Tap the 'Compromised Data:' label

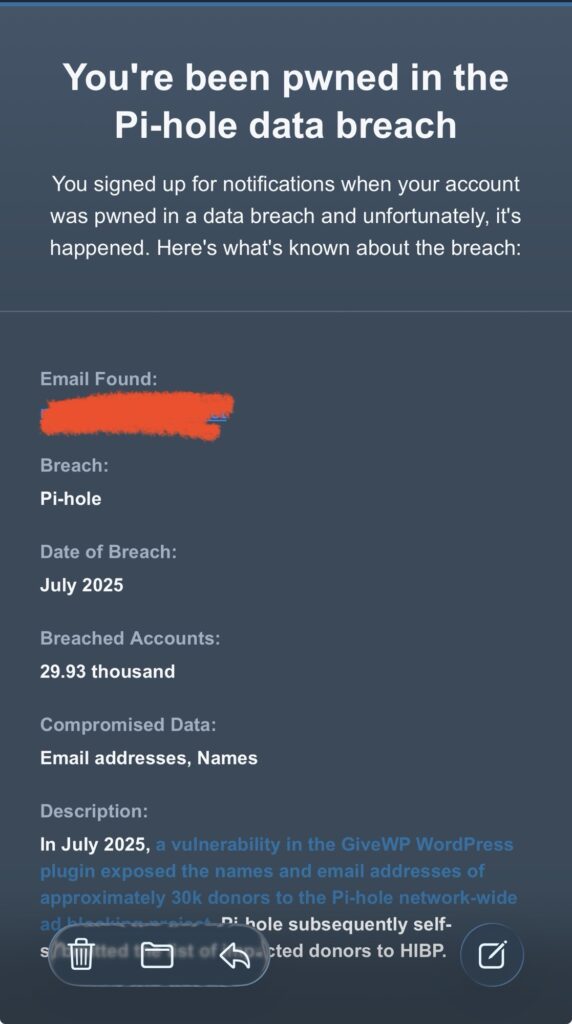[x=128, y=725]
